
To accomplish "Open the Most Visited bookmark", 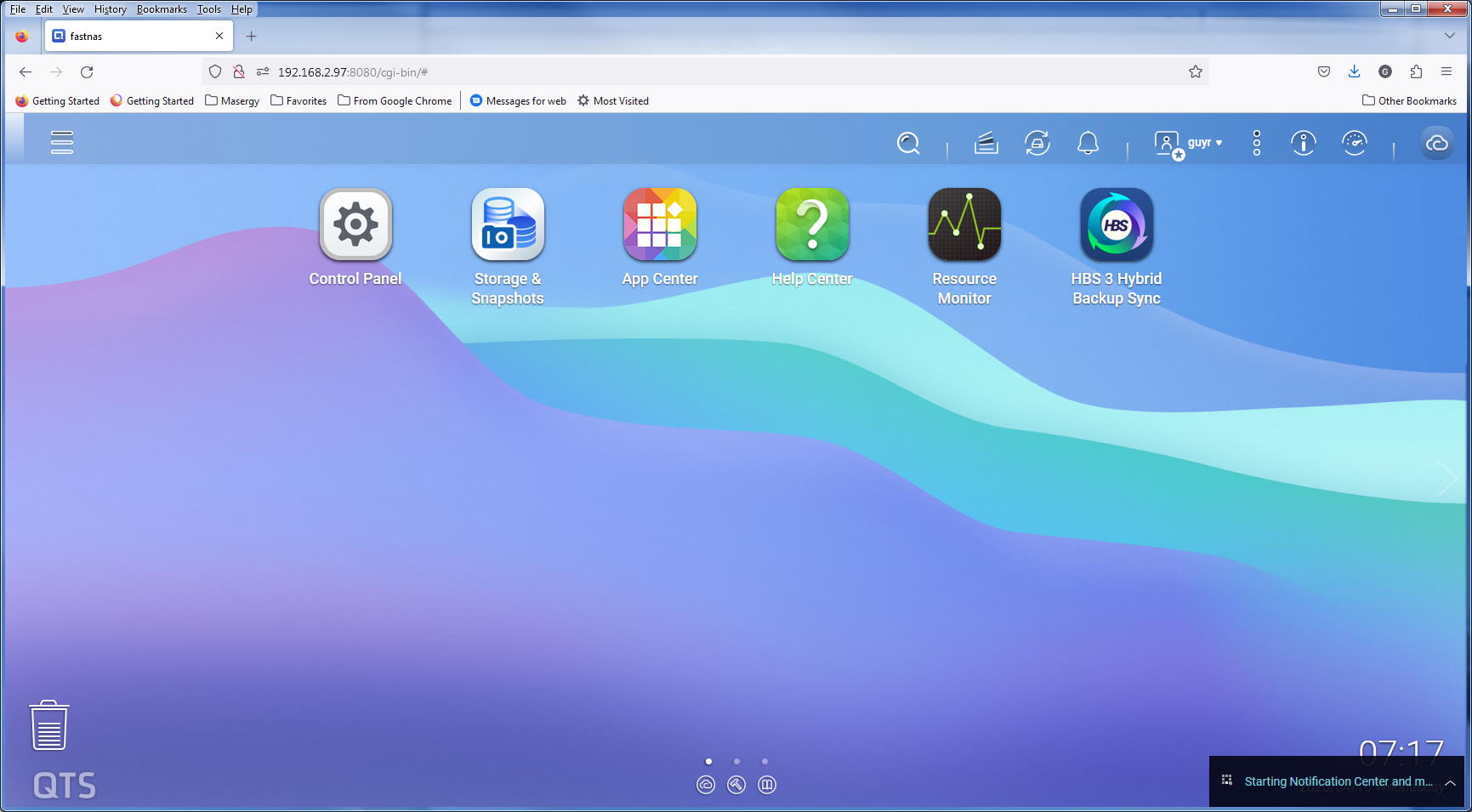I will tap(613, 101).
